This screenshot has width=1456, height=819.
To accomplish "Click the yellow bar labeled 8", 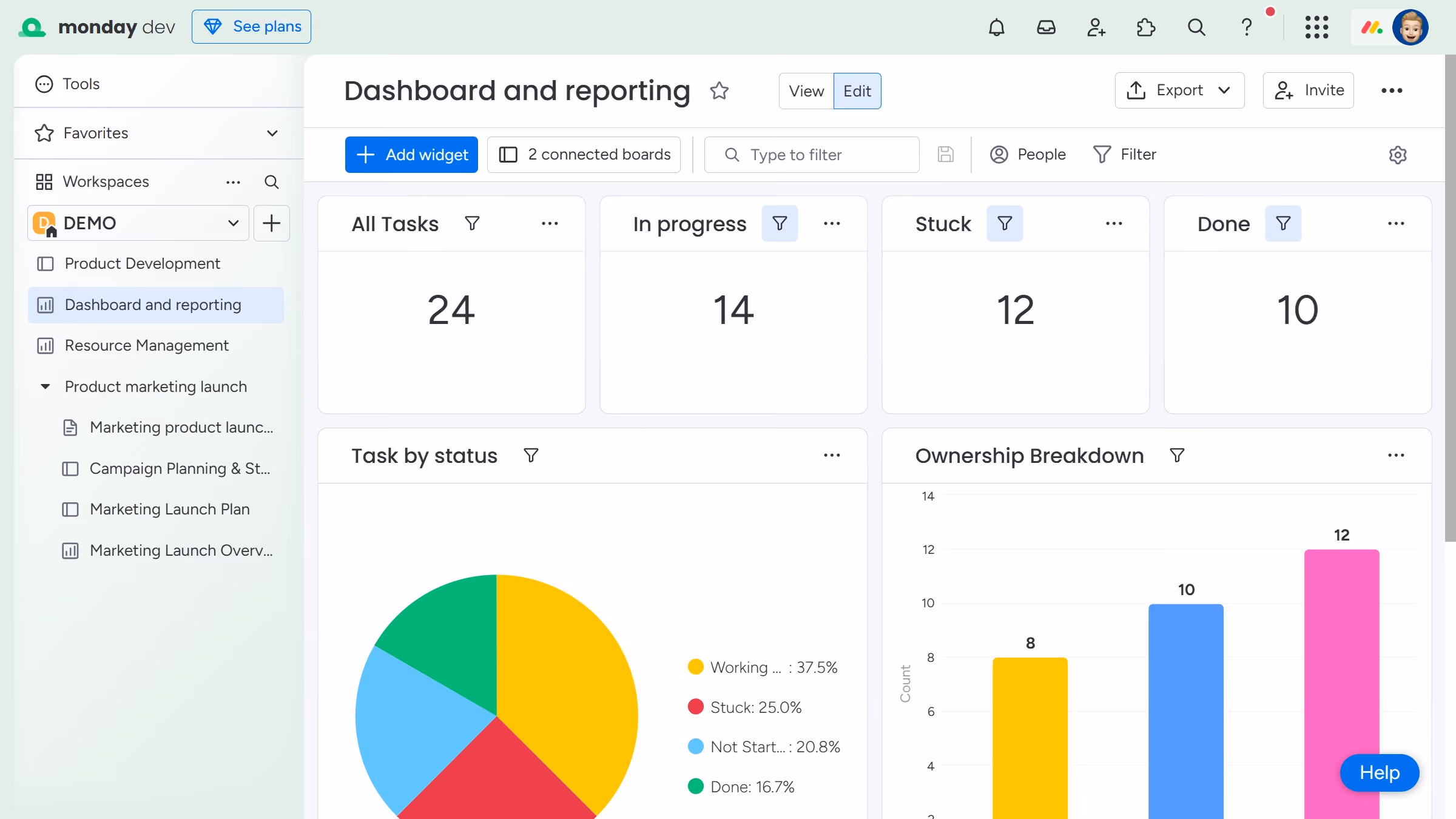I will 1030,738.
